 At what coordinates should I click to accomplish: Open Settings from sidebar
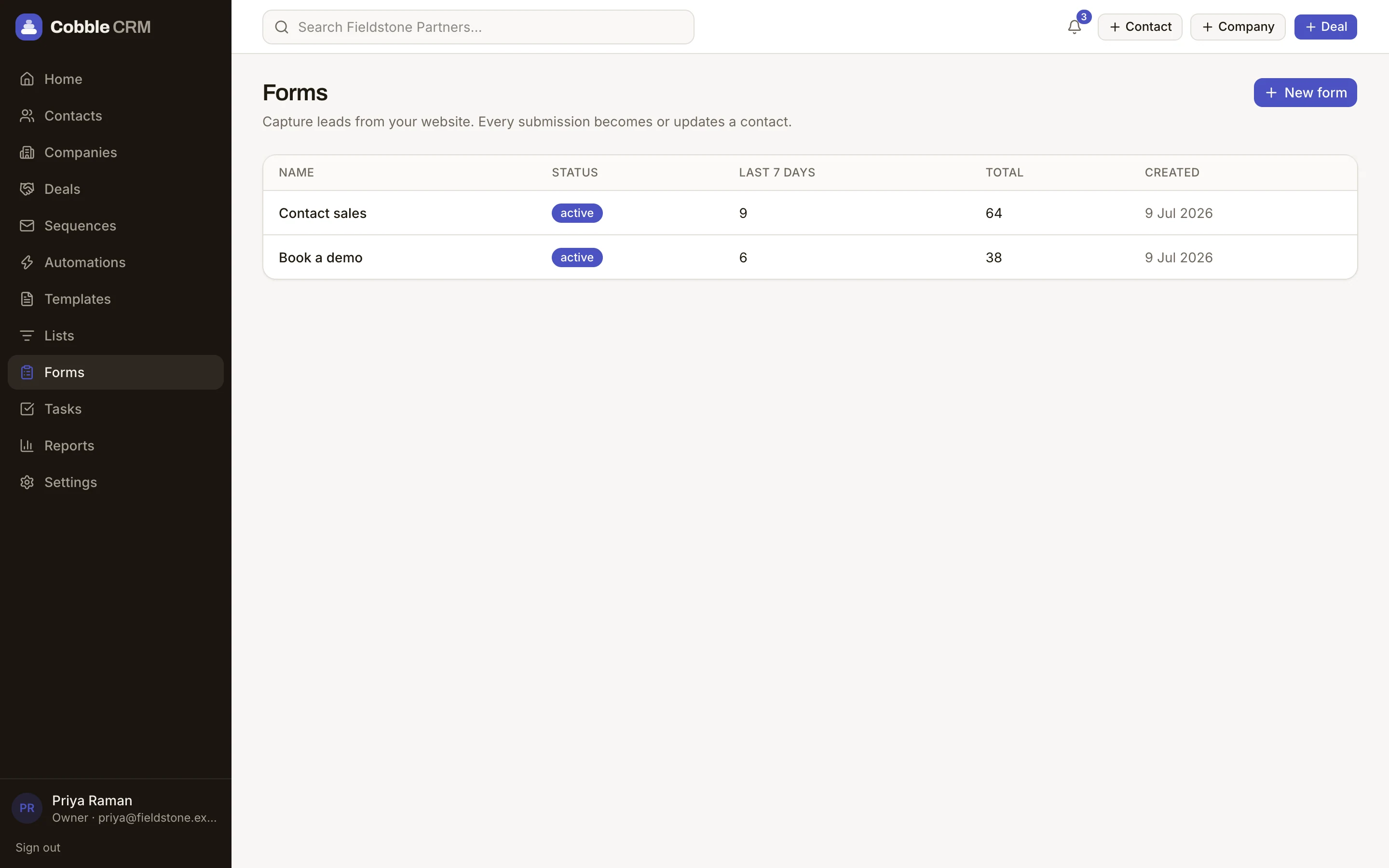pos(115,482)
